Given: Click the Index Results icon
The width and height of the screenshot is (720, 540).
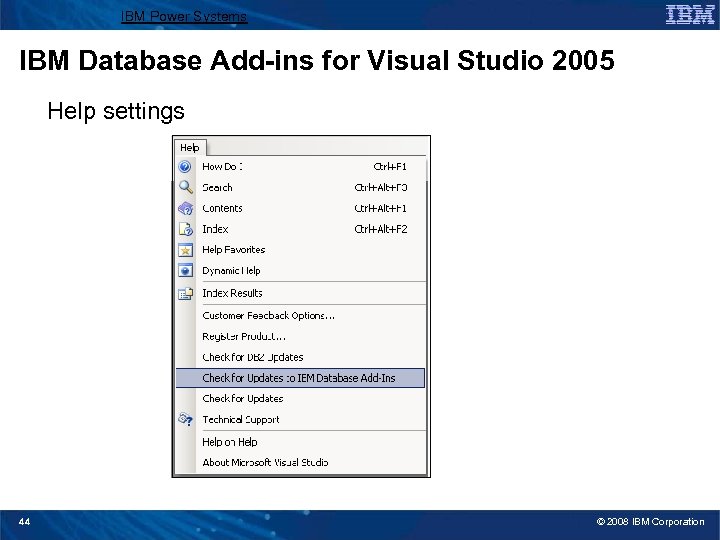Looking at the screenshot, I should pos(186,293).
